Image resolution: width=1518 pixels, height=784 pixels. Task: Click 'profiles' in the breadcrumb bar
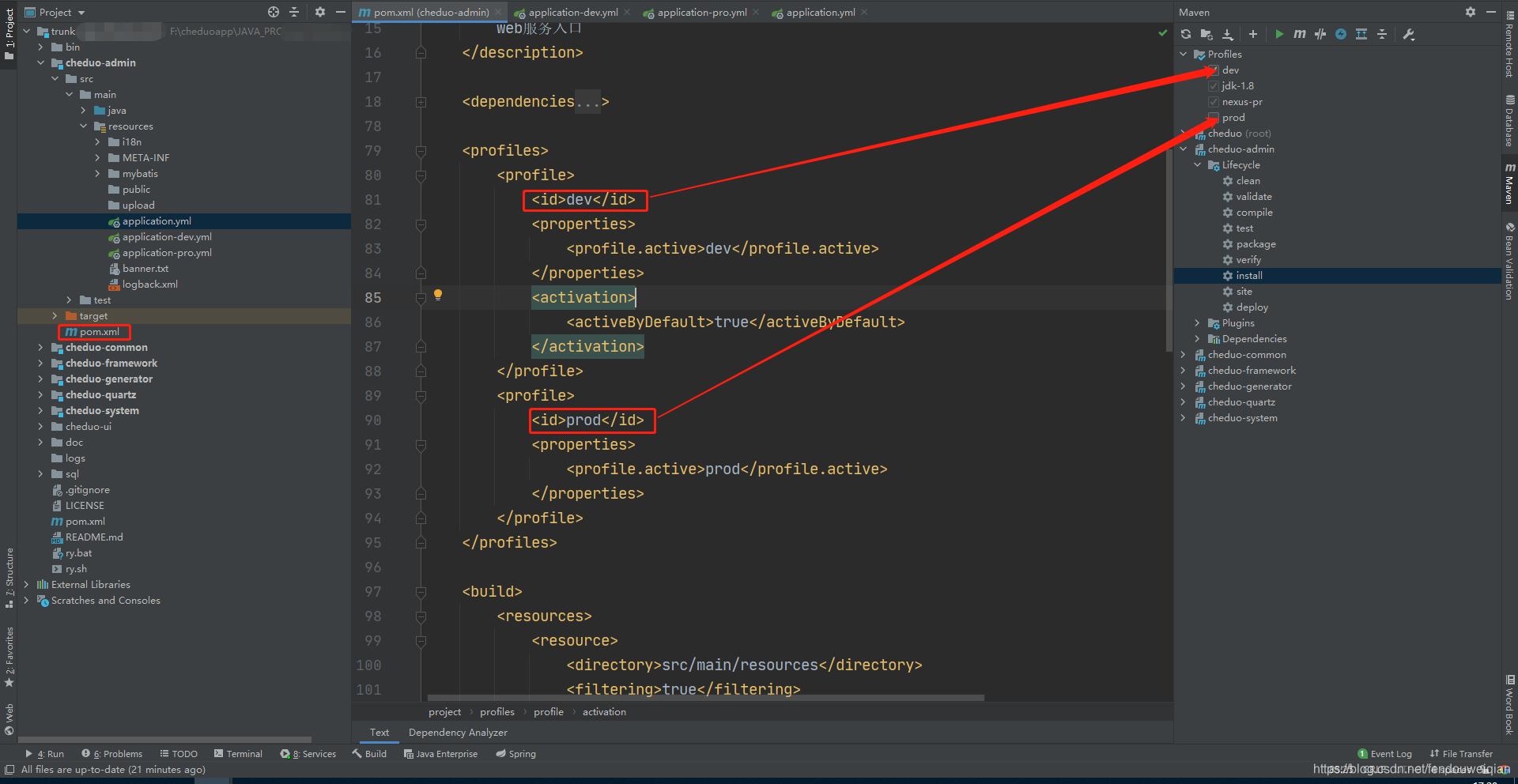pyautogui.click(x=497, y=712)
